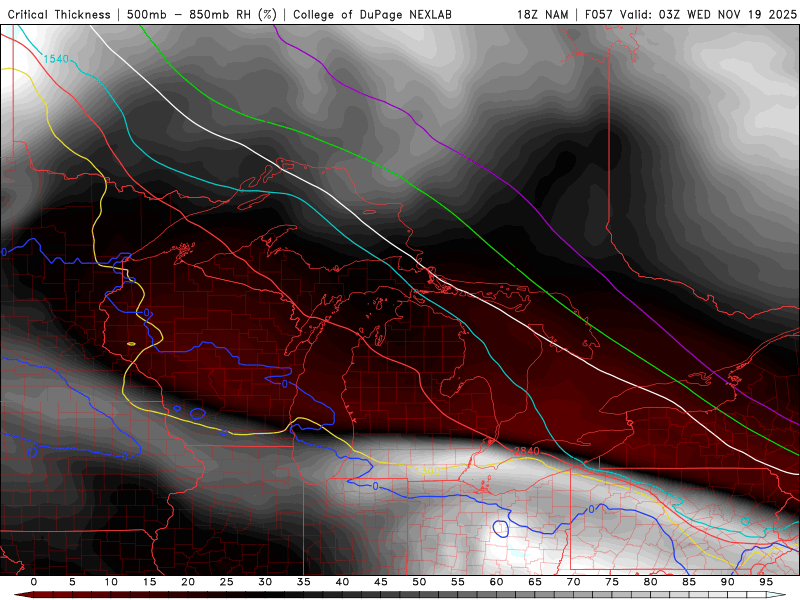The height and width of the screenshot is (600, 800).
Task: Click the "15" value on the color scale
Action: [149, 582]
